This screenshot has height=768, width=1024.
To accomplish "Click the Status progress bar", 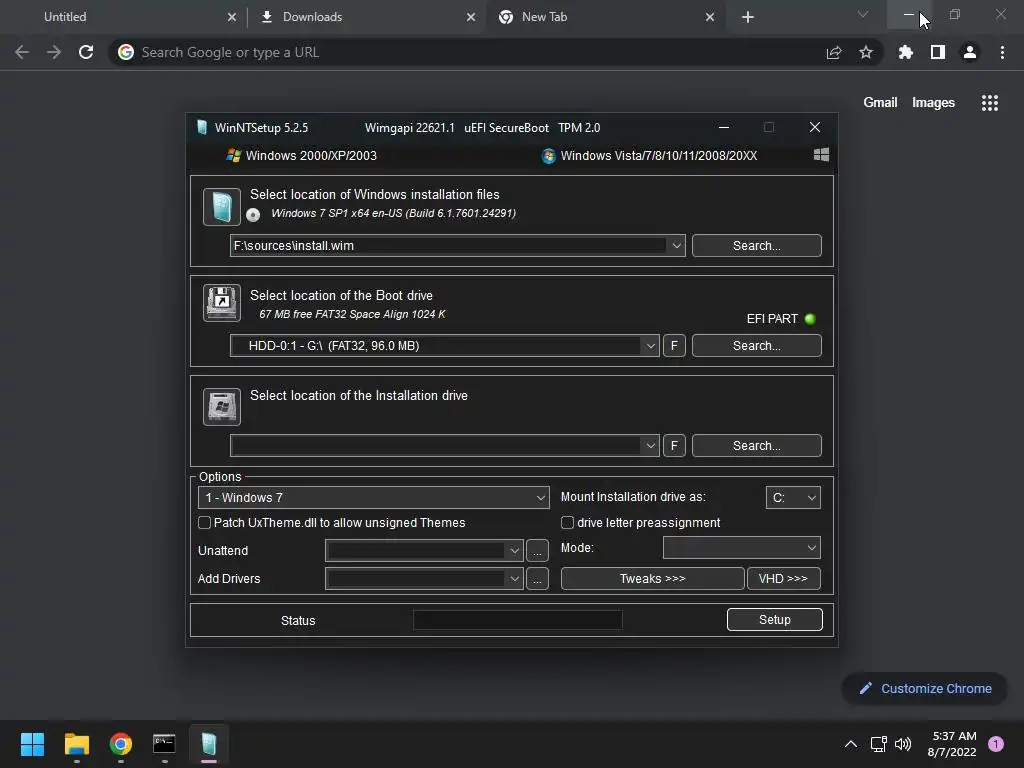I will (517, 620).
